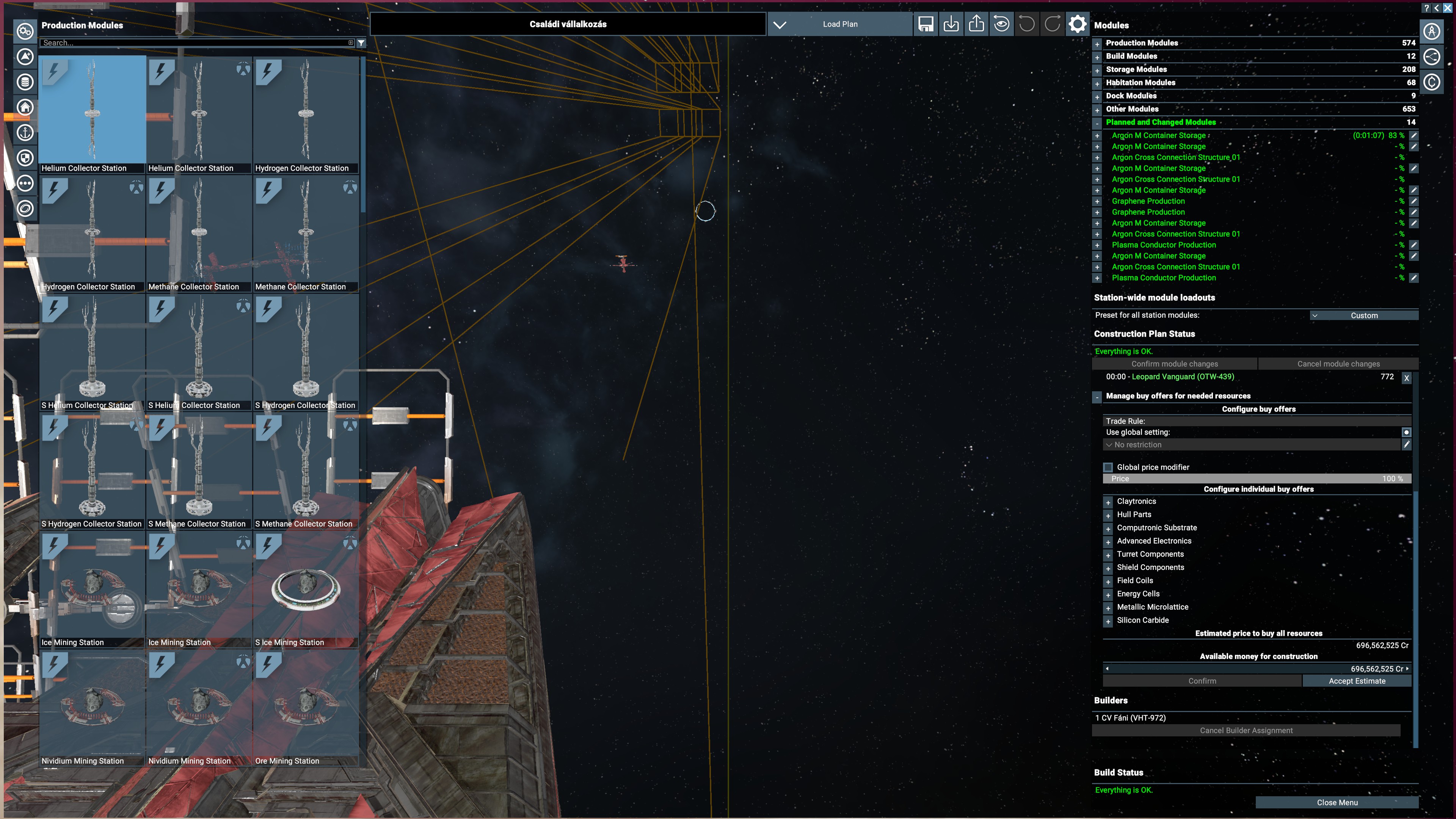This screenshot has width=1456, height=819.
Task: Import a construction plan with the download-arrow icon
Action: pos(951,24)
